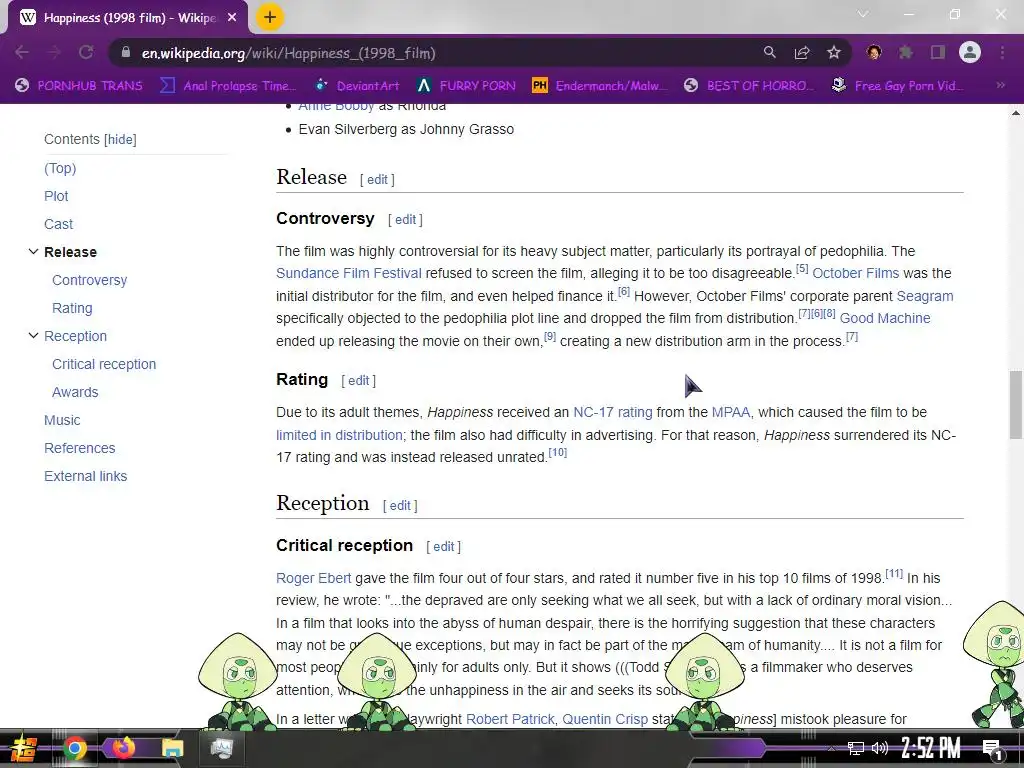
Task: Close the Happiness (1998 film) tab
Action: (x=232, y=18)
